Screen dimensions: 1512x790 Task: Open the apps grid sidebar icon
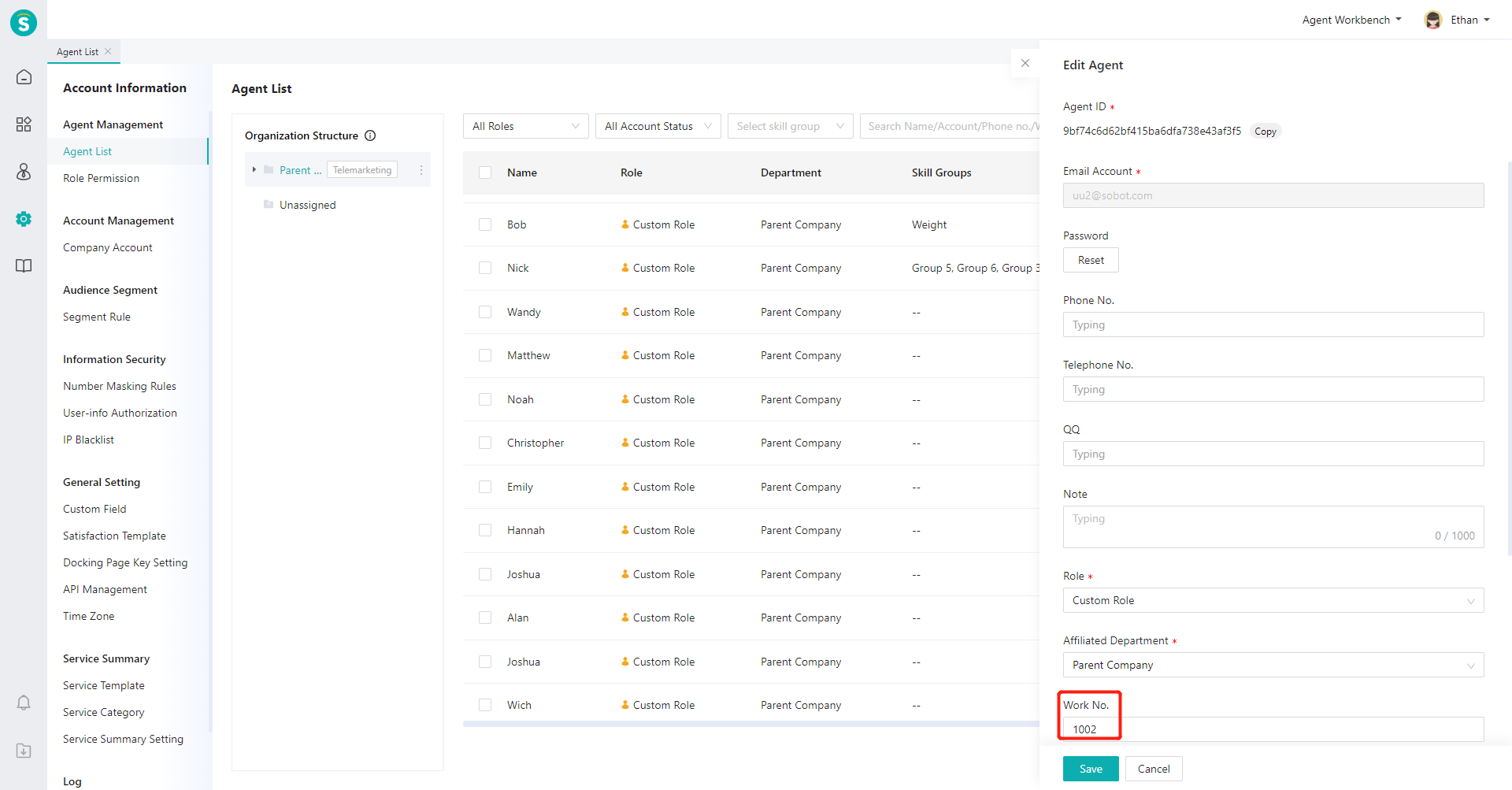pos(24,124)
